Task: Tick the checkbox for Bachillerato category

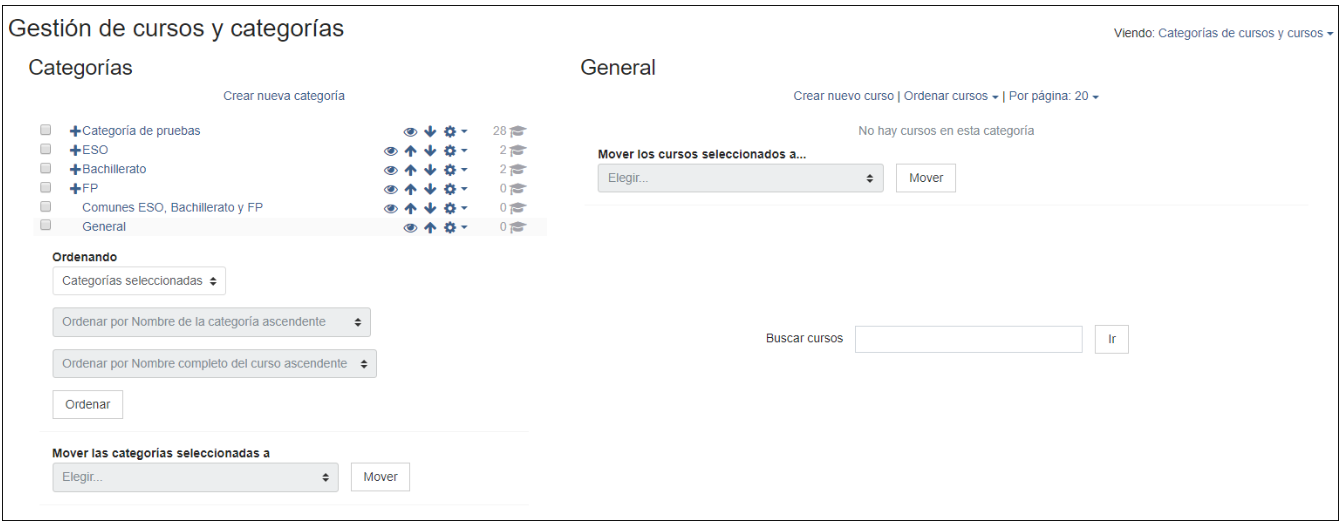Action: point(45,168)
